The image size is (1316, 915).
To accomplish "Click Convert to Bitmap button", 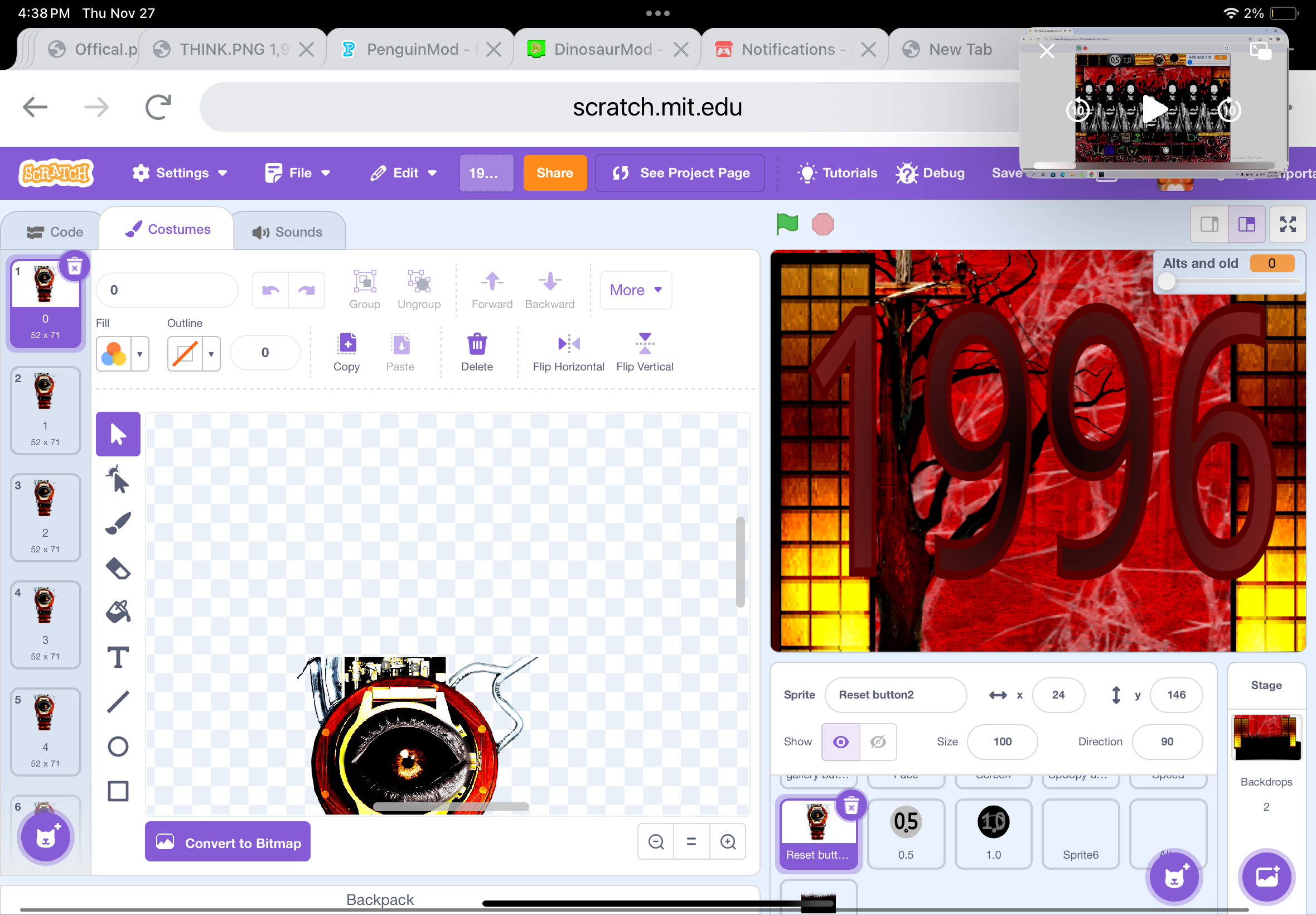I will (x=228, y=842).
